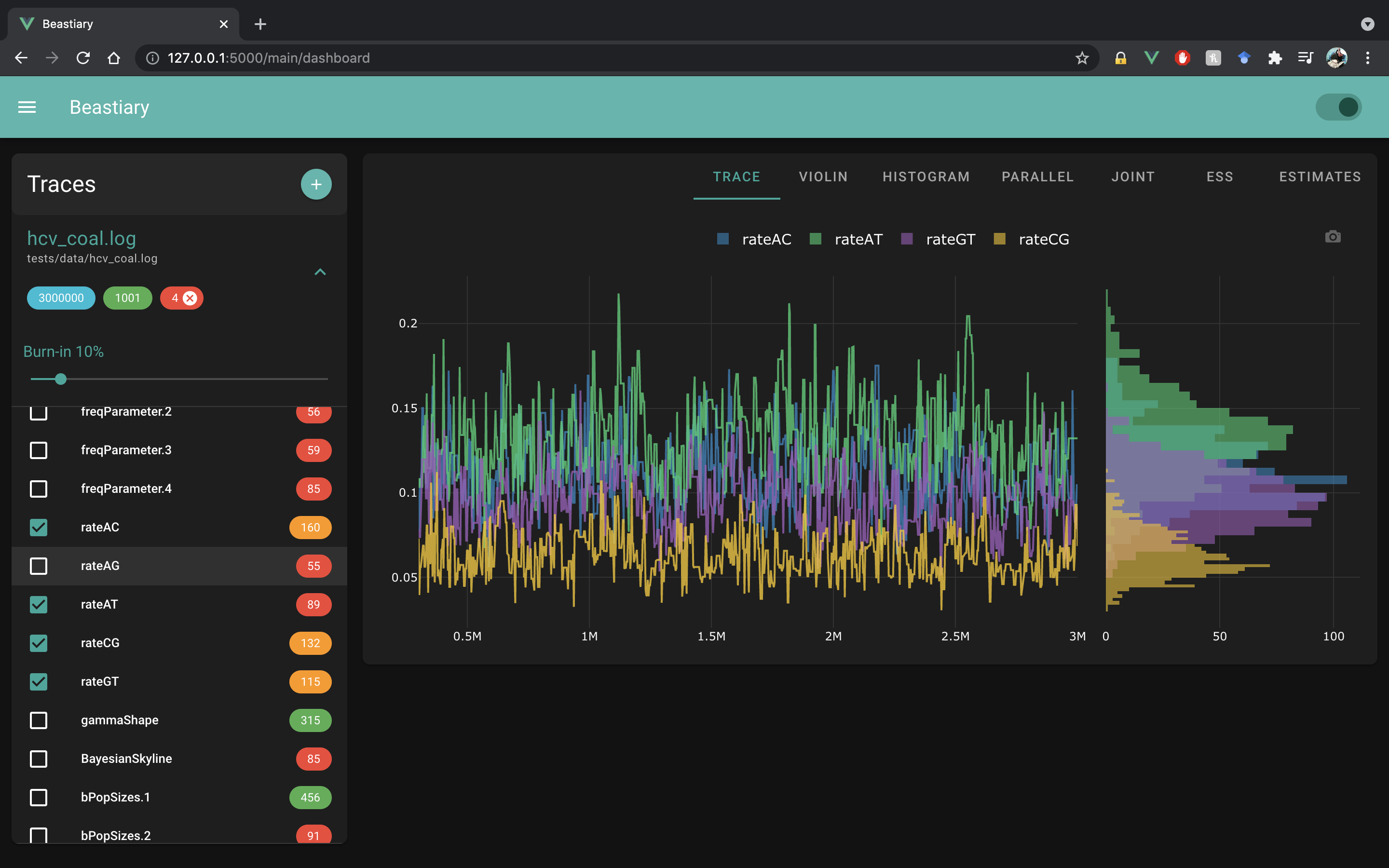Open browser extensions puzzle icon
The image size is (1389, 868).
pyautogui.click(x=1274, y=58)
